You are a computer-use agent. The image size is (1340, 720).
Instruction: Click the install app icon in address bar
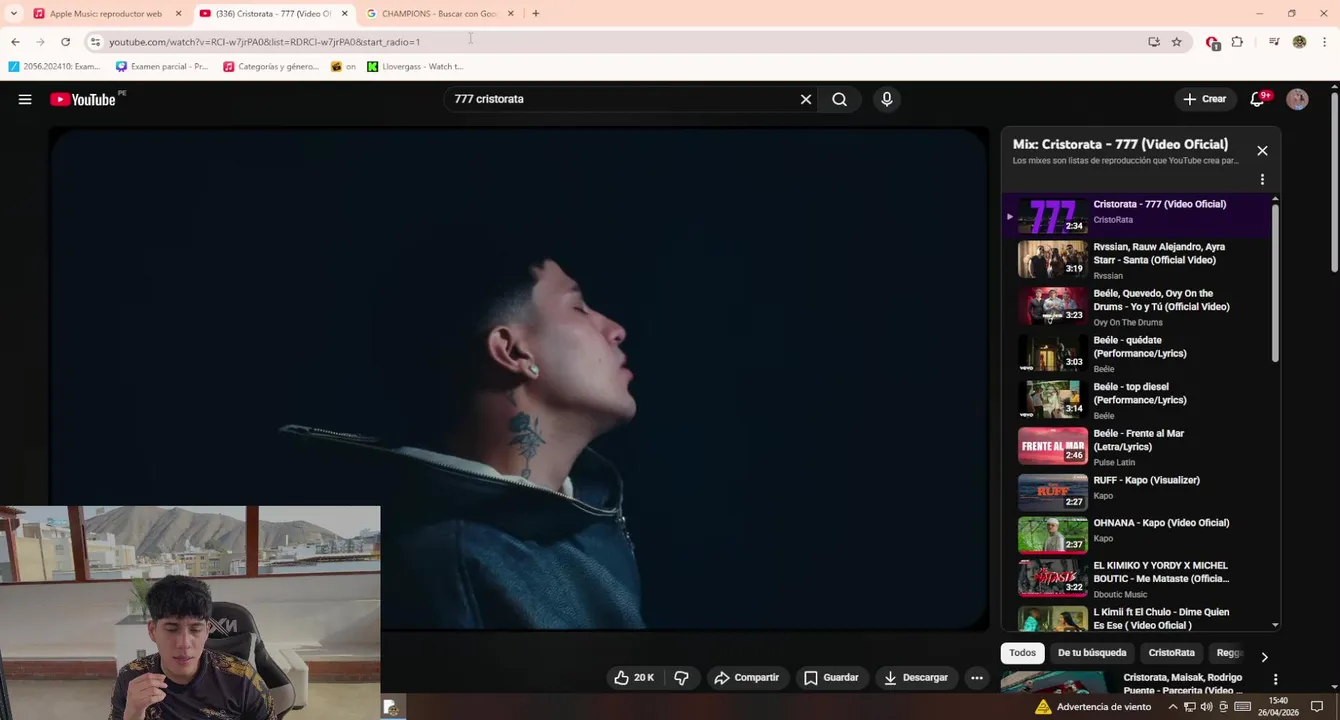pyautogui.click(x=1154, y=42)
